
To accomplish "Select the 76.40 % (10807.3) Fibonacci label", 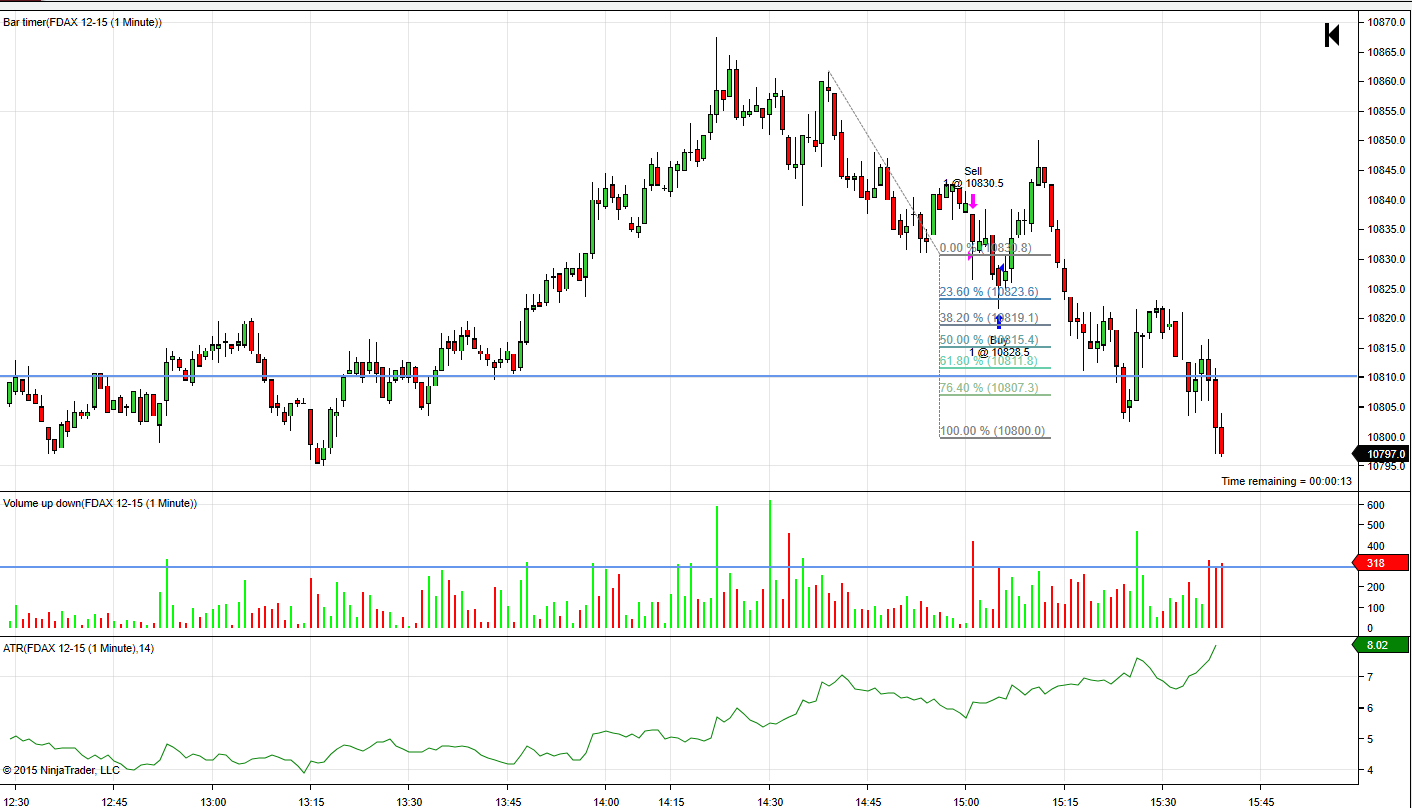I will click(x=988, y=388).
